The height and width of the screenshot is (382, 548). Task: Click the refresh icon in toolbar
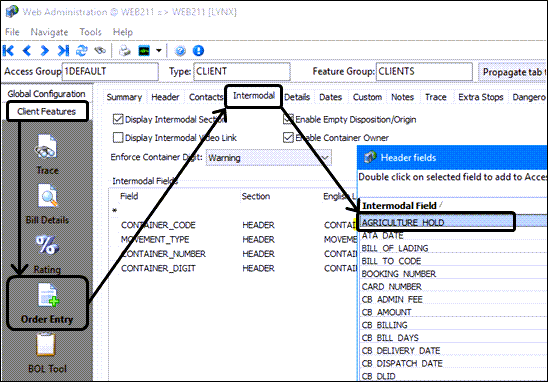tap(82, 51)
